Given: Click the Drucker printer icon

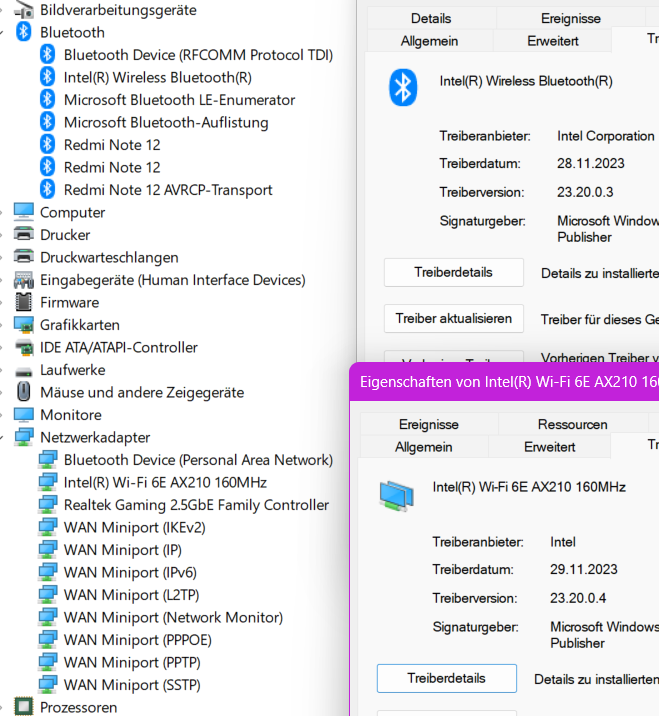Looking at the screenshot, I should point(23,234).
